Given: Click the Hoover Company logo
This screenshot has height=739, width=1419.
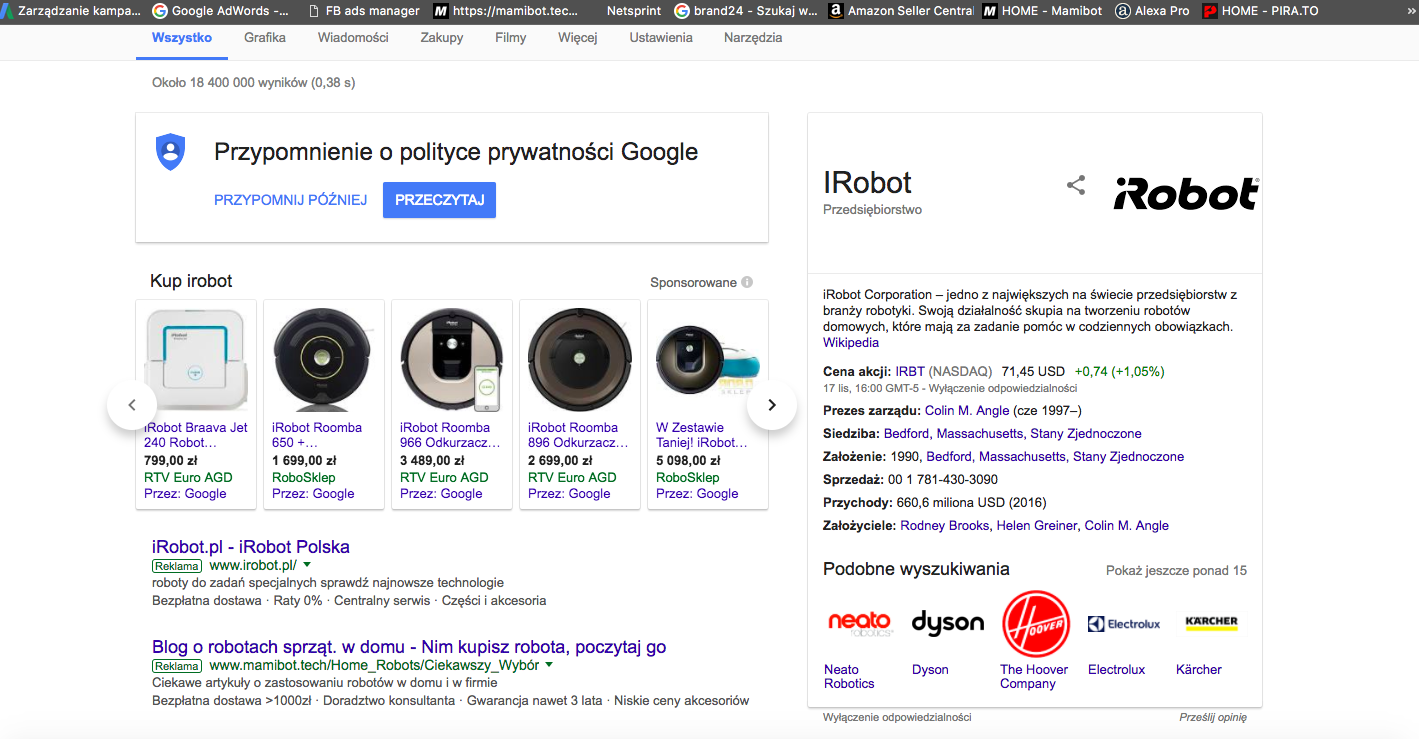Looking at the screenshot, I should 1035,623.
